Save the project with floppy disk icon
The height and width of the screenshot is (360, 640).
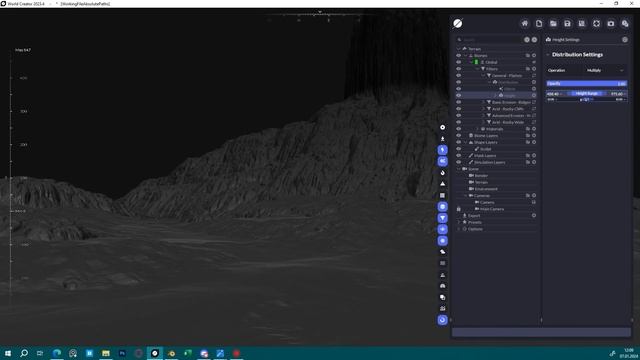coord(567,24)
